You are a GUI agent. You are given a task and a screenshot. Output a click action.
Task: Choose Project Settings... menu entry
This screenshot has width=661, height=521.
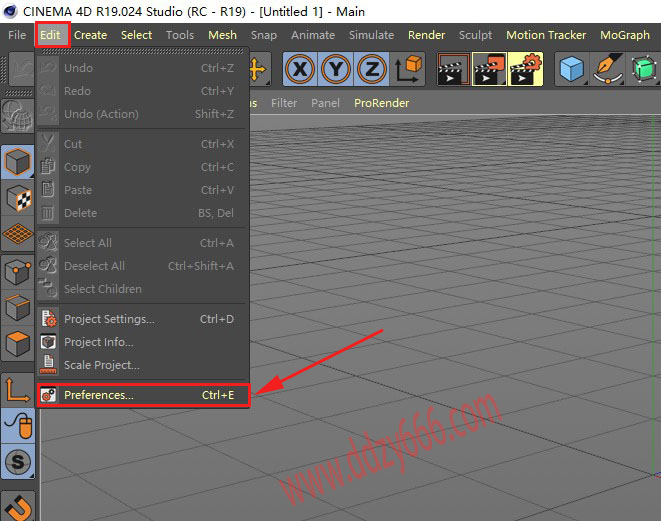[142, 319]
